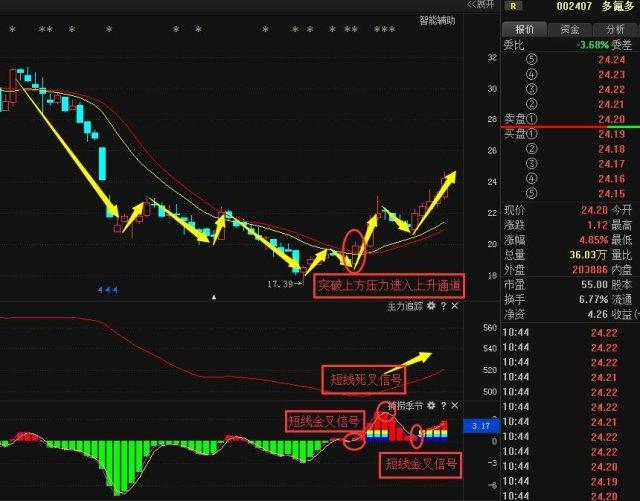Click the 17.39 low price label
The height and width of the screenshot is (501, 640).
click(x=281, y=285)
